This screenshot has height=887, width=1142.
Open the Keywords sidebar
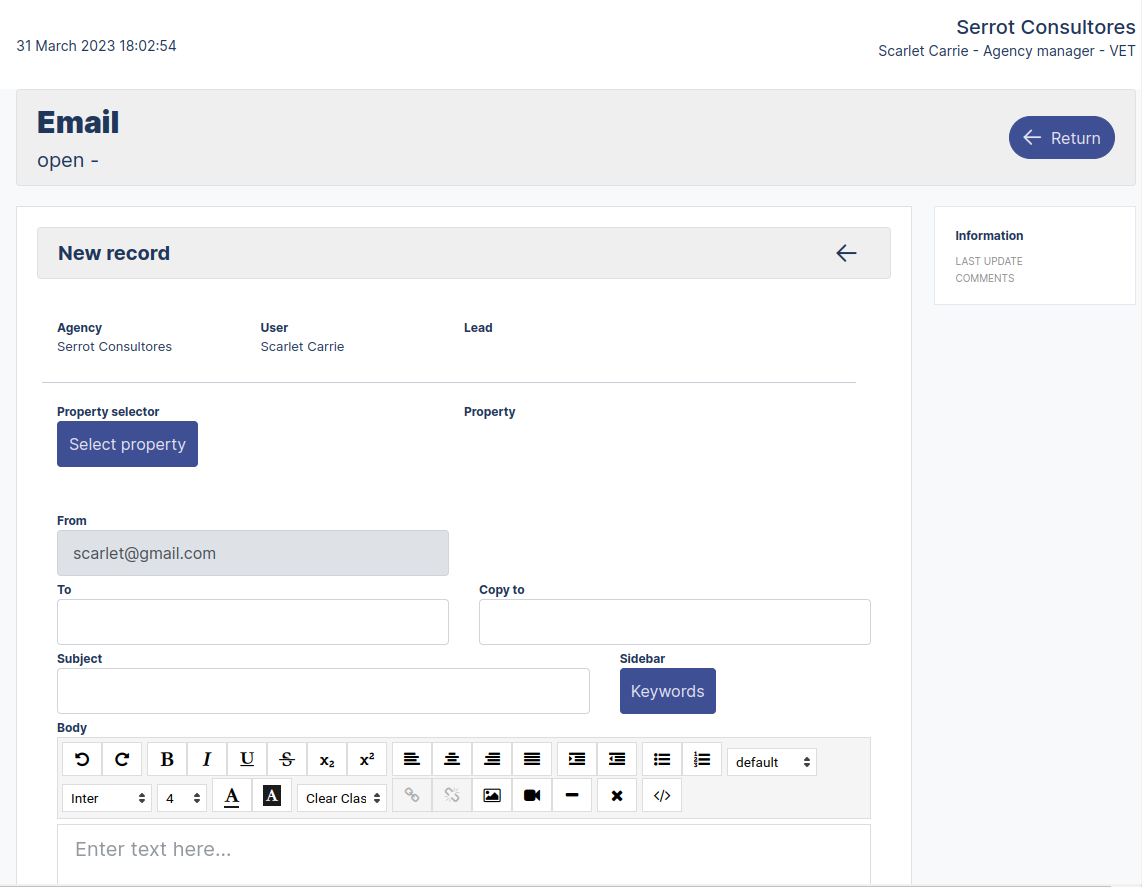pos(667,691)
